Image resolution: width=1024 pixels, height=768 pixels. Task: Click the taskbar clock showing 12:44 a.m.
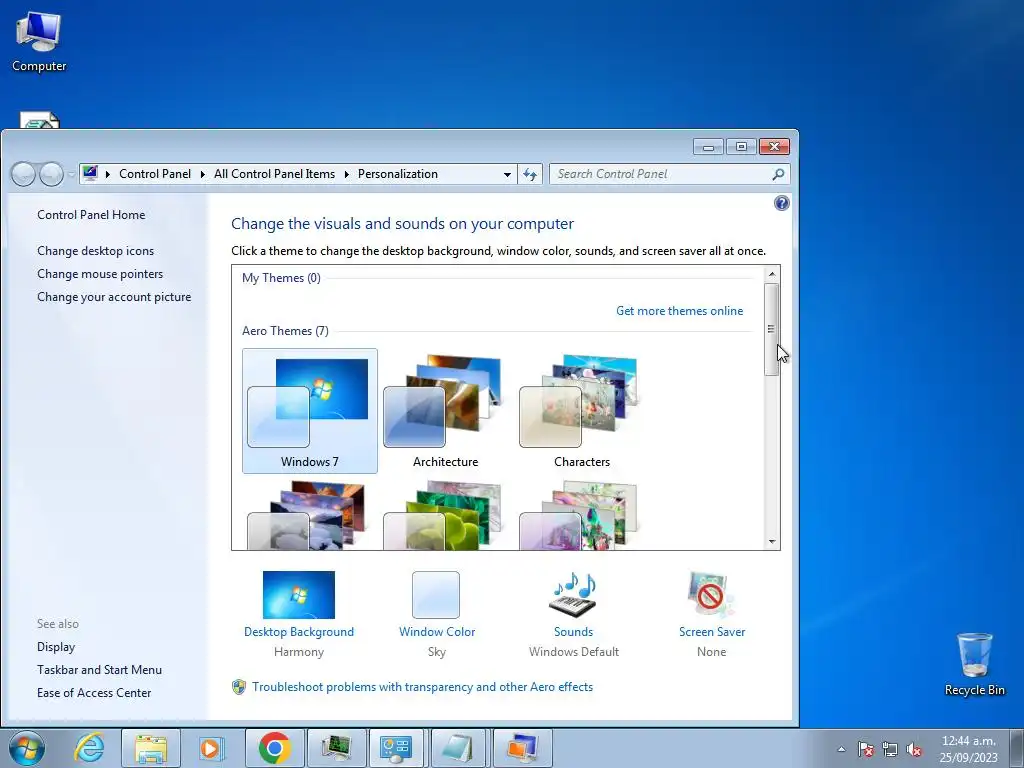click(x=968, y=749)
